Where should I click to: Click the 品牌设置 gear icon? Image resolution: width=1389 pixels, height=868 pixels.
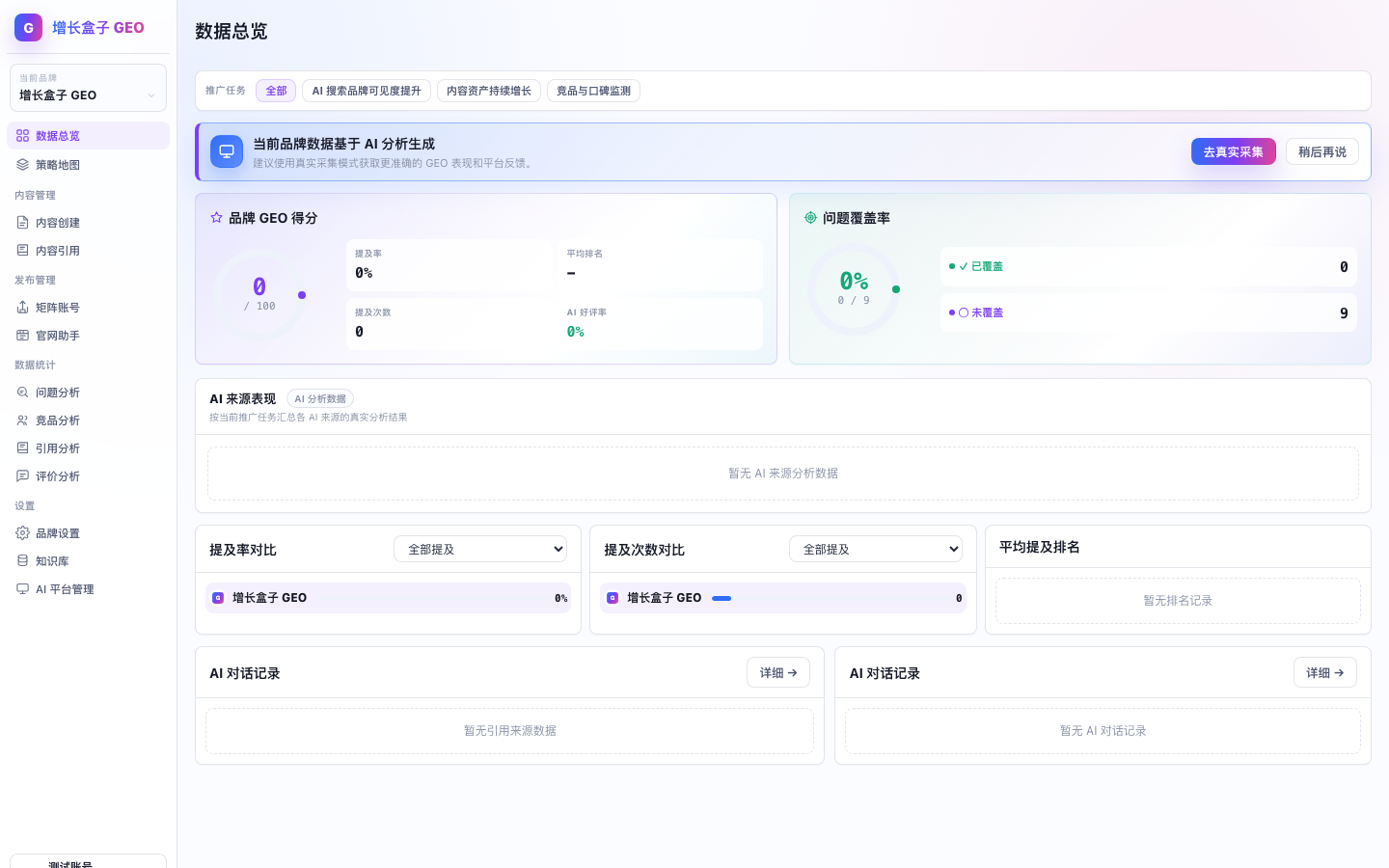click(22, 533)
